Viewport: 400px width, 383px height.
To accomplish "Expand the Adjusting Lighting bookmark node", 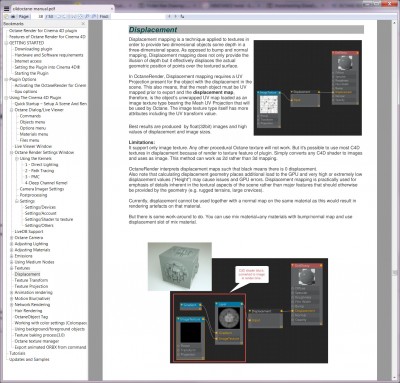I will click(11, 244).
